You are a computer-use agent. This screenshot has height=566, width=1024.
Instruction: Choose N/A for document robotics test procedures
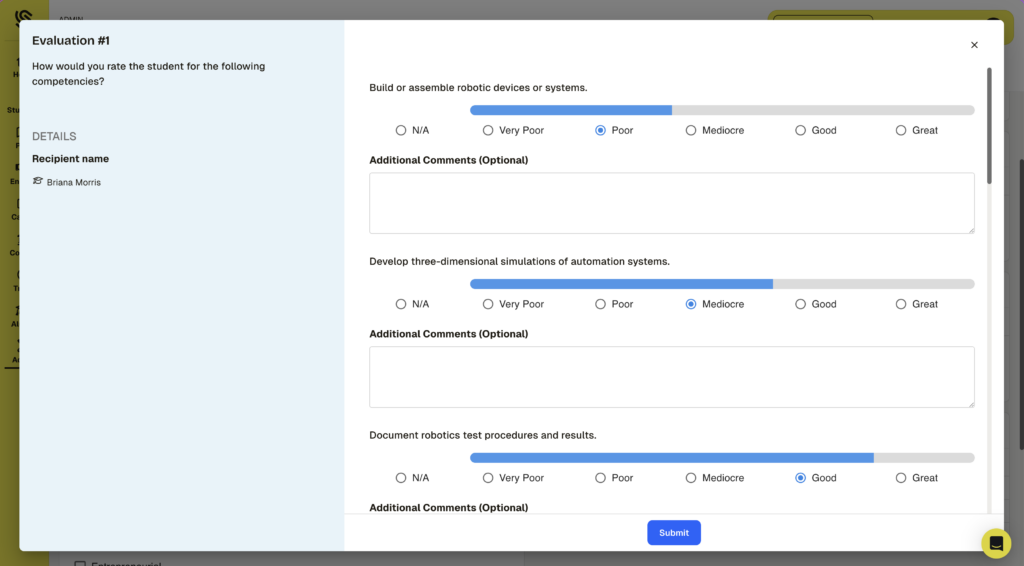401,478
